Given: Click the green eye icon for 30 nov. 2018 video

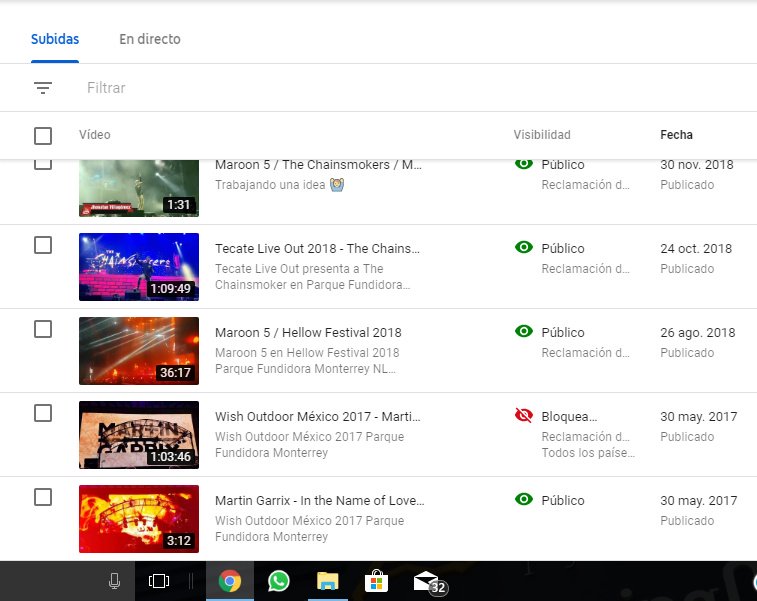Looking at the screenshot, I should (x=524, y=164).
